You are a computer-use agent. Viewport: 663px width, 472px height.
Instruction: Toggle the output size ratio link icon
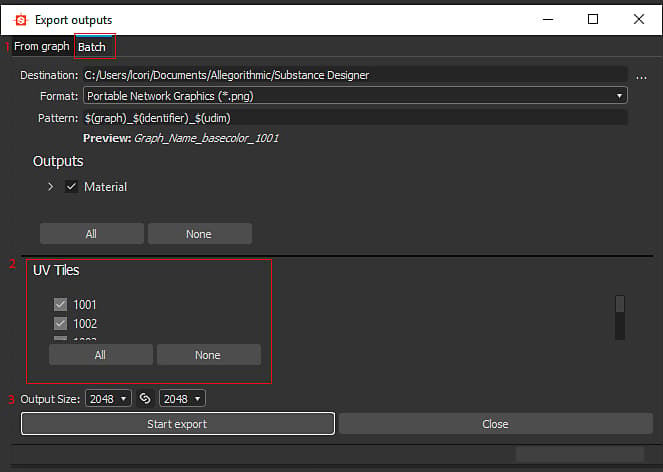point(145,398)
